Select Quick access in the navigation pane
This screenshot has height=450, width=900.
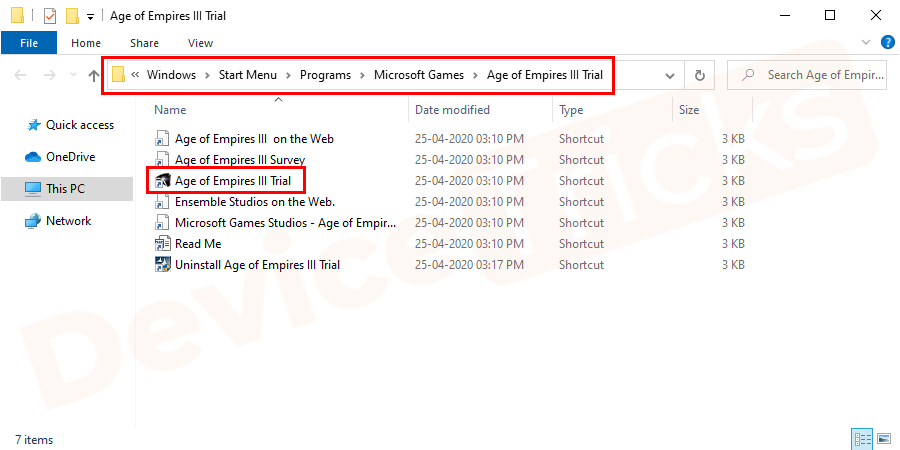pos(80,125)
